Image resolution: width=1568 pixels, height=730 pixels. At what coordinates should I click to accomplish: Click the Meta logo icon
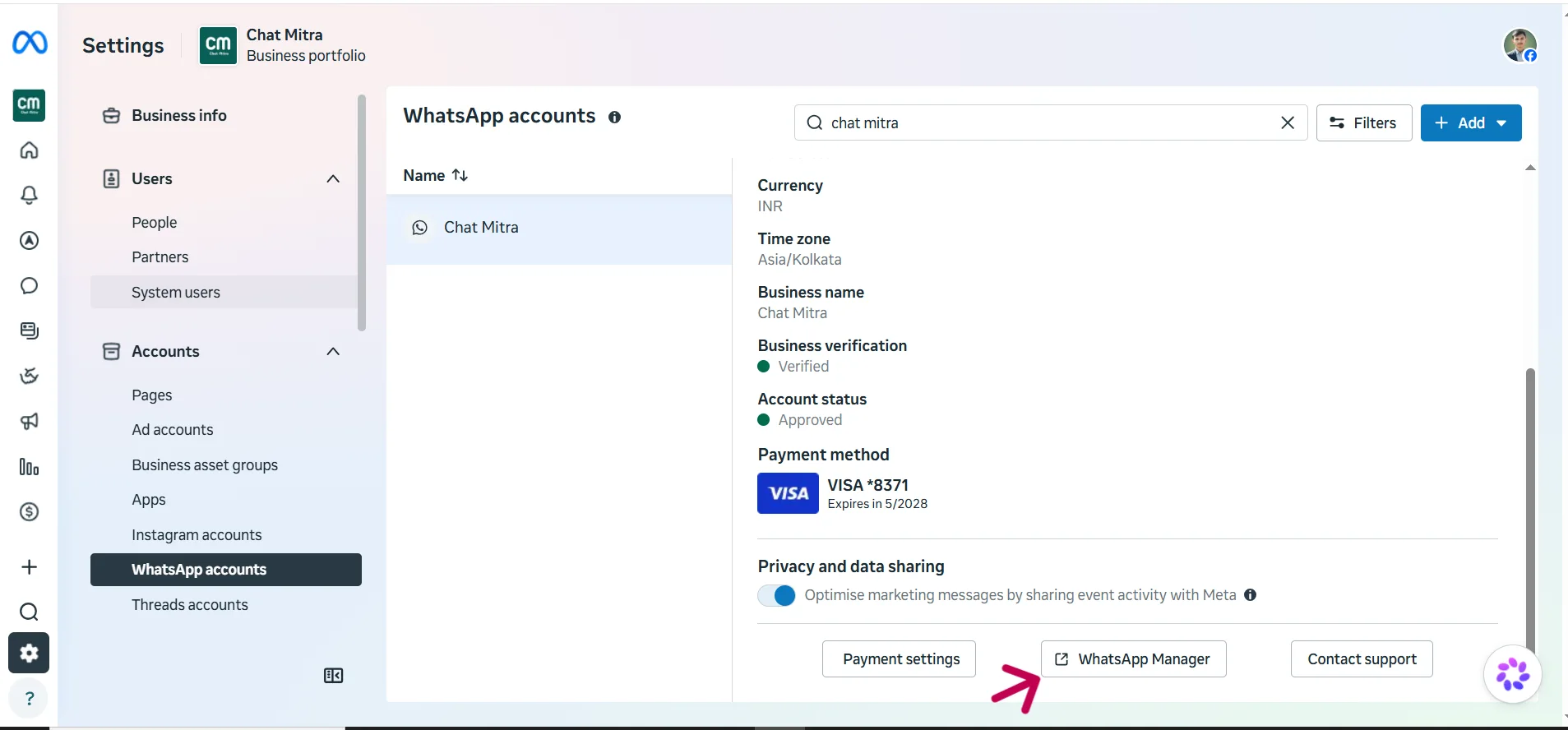(30, 42)
